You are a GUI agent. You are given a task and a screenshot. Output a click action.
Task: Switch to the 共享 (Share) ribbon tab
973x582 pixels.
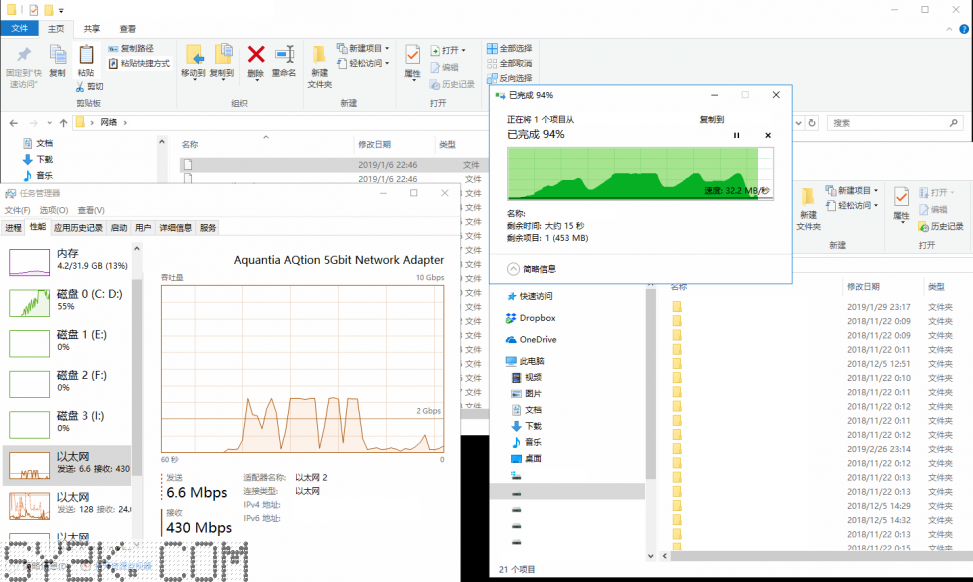[92, 29]
